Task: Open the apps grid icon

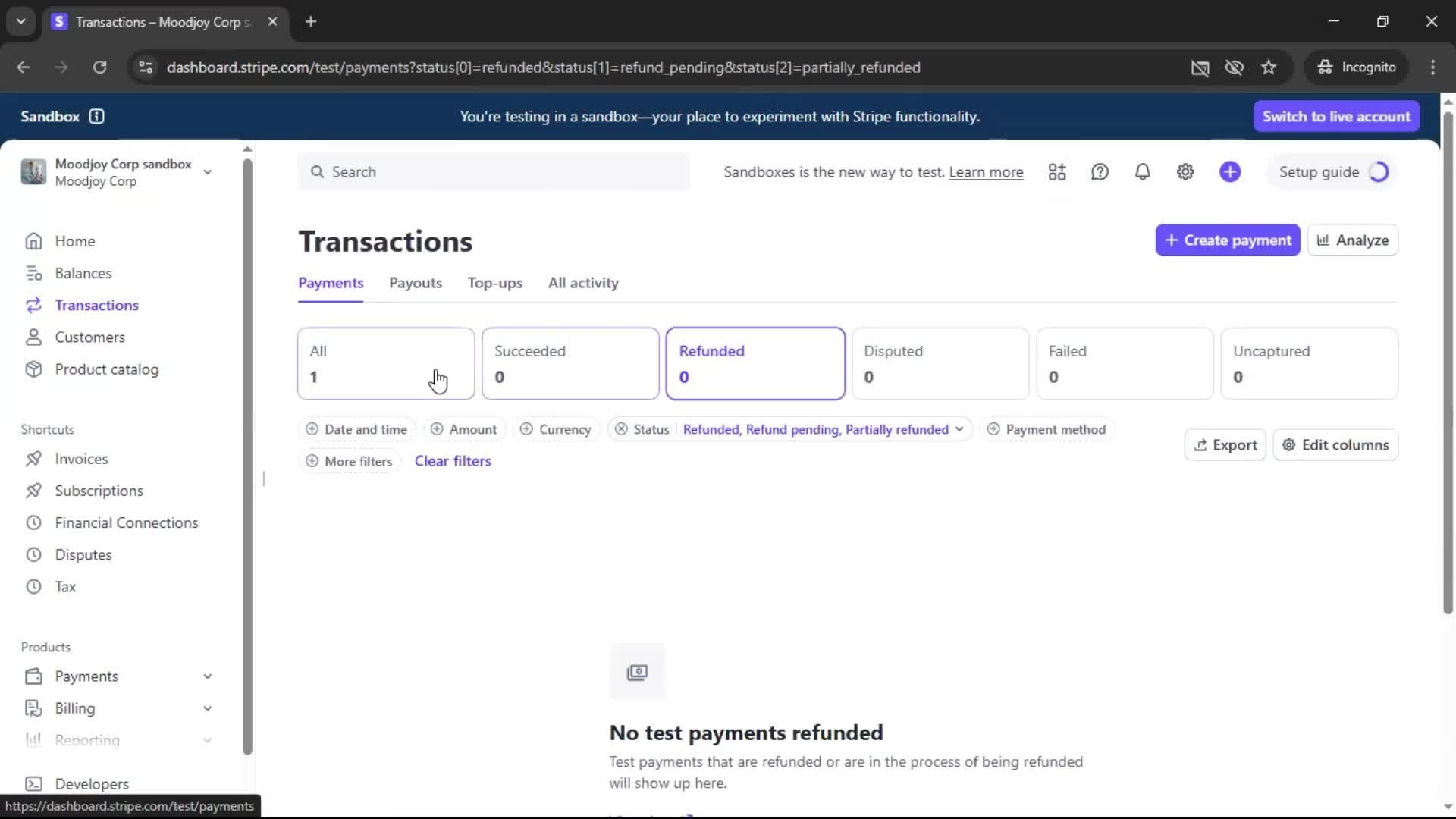Action: pyautogui.click(x=1057, y=172)
